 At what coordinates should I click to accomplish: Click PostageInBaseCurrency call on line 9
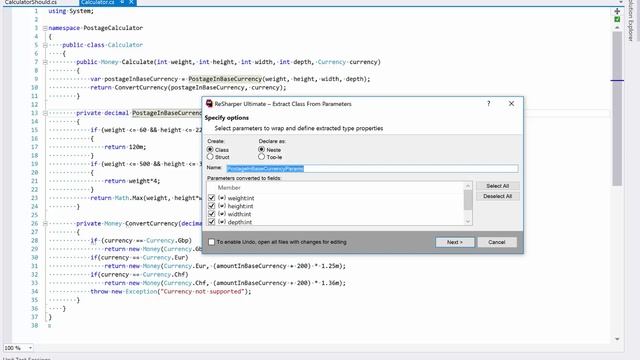click(225, 79)
